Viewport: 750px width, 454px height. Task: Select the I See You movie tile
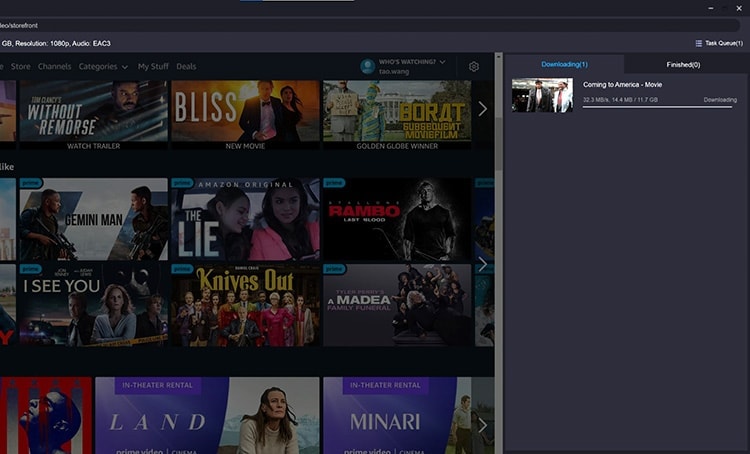94,305
